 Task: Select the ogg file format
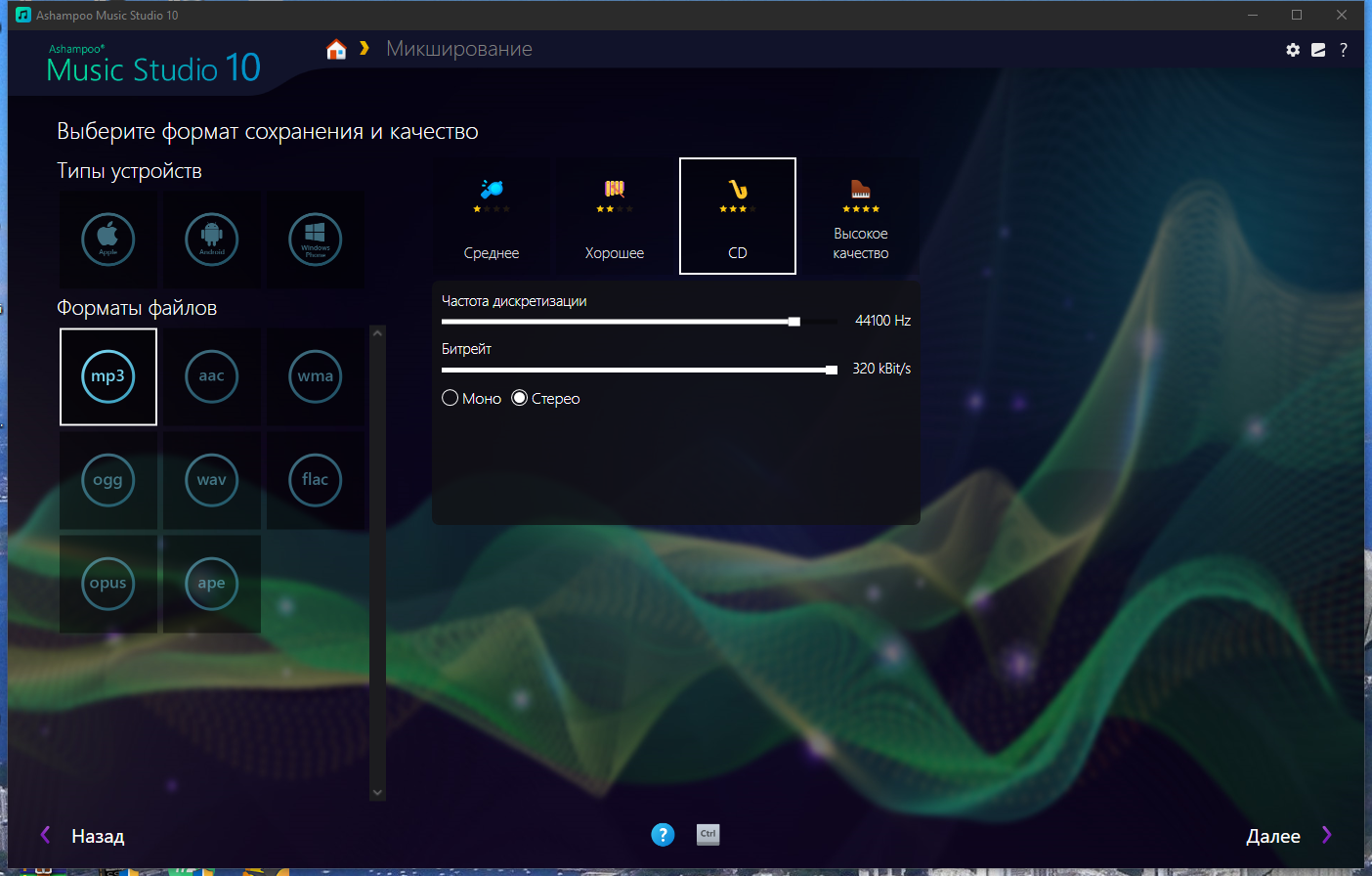click(107, 480)
